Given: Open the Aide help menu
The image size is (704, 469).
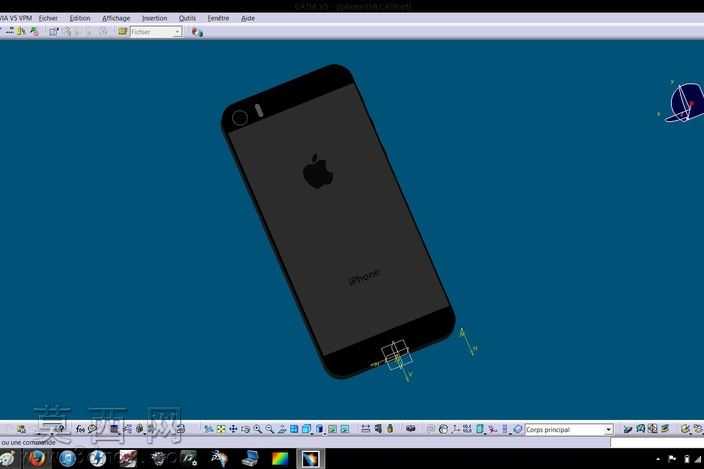Looking at the screenshot, I should pos(248,18).
